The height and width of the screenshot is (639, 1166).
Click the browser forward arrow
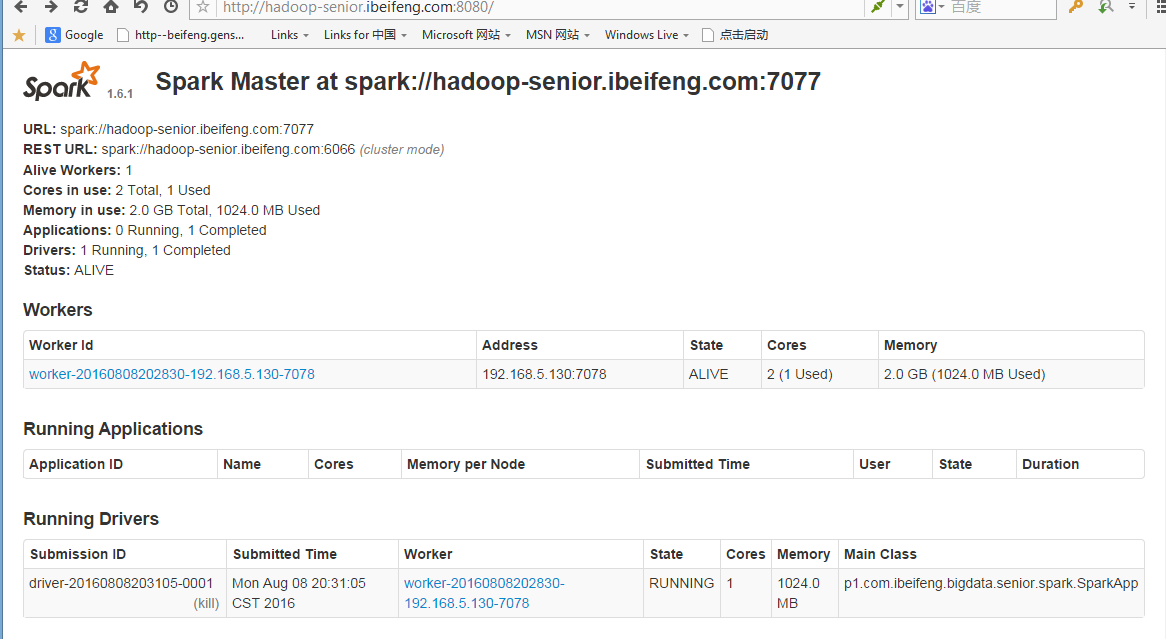[x=50, y=7]
